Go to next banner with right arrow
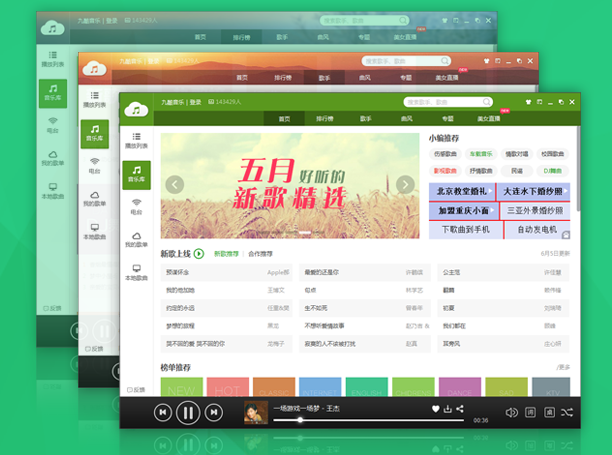The image size is (612, 455). (x=405, y=184)
